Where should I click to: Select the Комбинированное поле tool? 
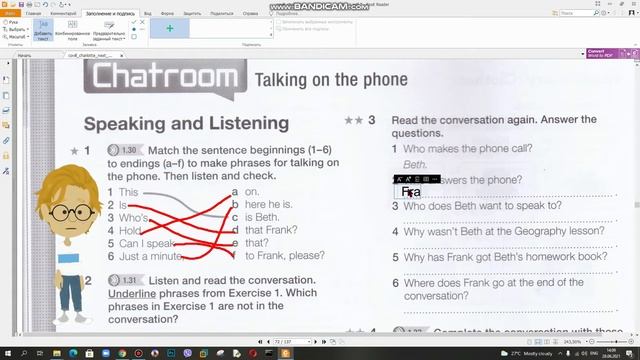coord(73,31)
